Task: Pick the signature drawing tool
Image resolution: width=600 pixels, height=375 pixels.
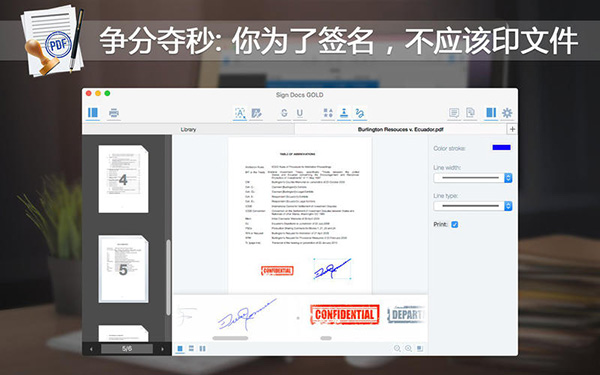Action: [x=360, y=113]
